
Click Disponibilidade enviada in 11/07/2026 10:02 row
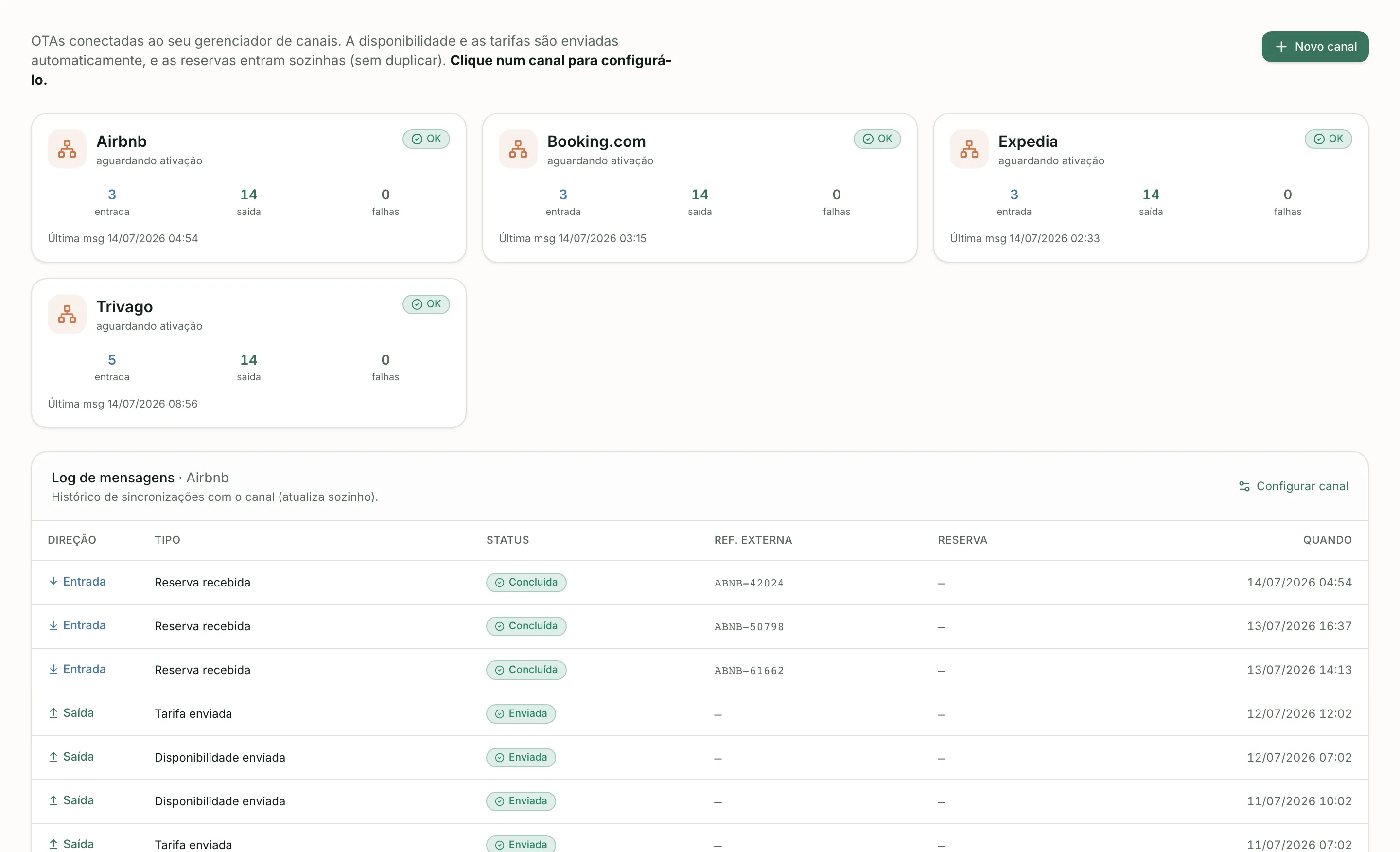[220, 801]
